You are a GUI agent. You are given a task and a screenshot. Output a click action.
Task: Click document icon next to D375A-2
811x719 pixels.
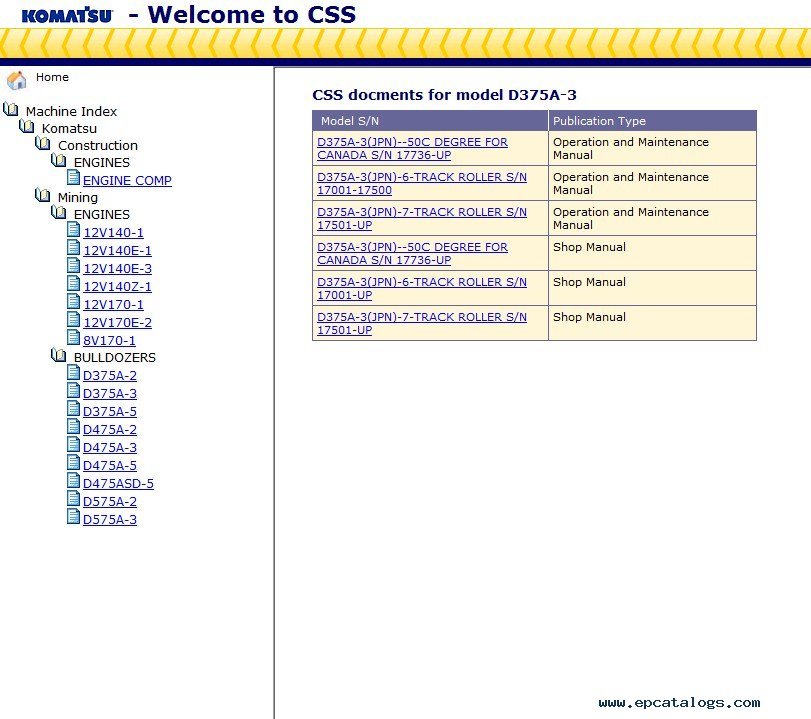click(74, 373)
